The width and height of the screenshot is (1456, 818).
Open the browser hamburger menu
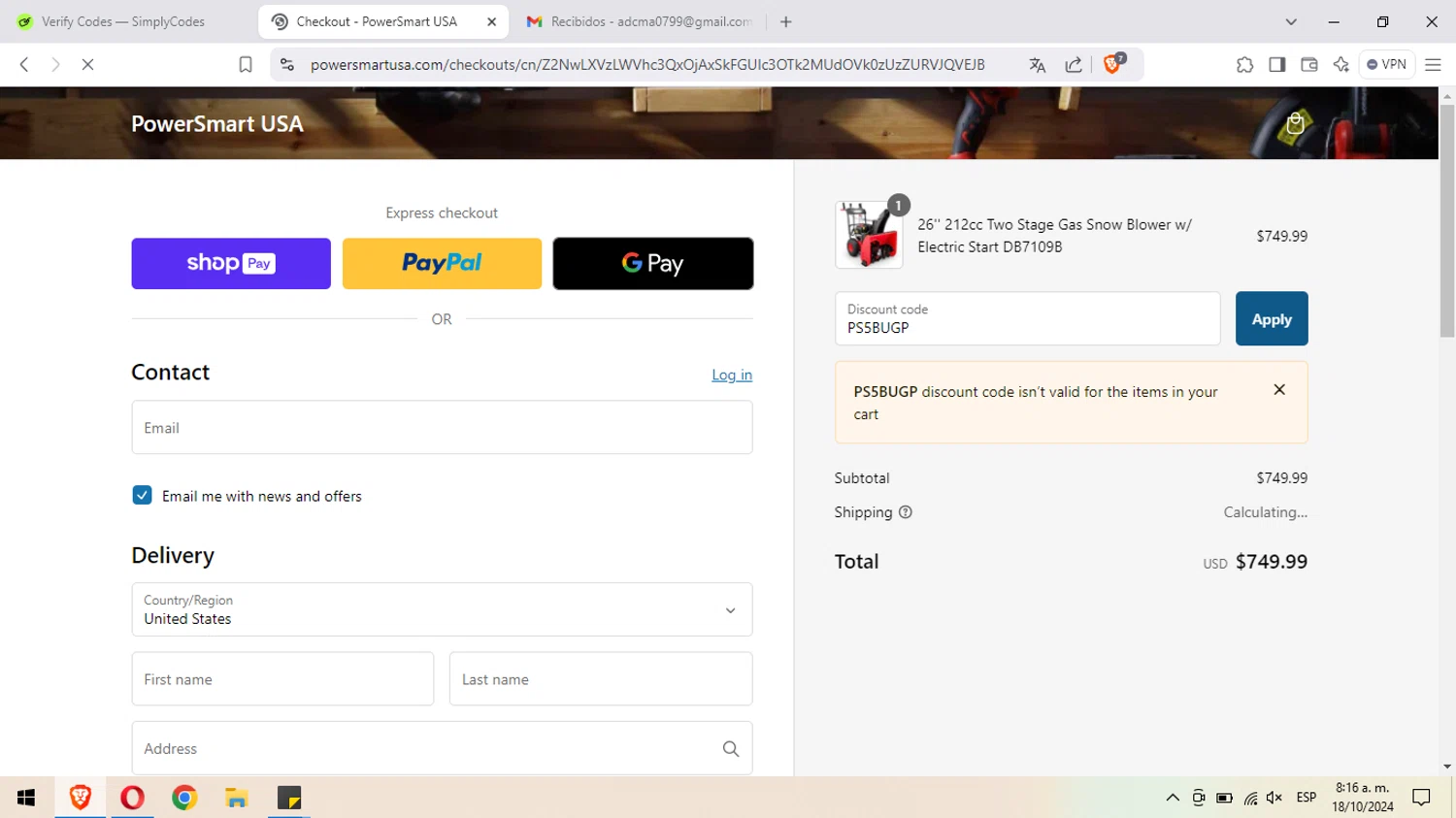(x=1433, y=65)
